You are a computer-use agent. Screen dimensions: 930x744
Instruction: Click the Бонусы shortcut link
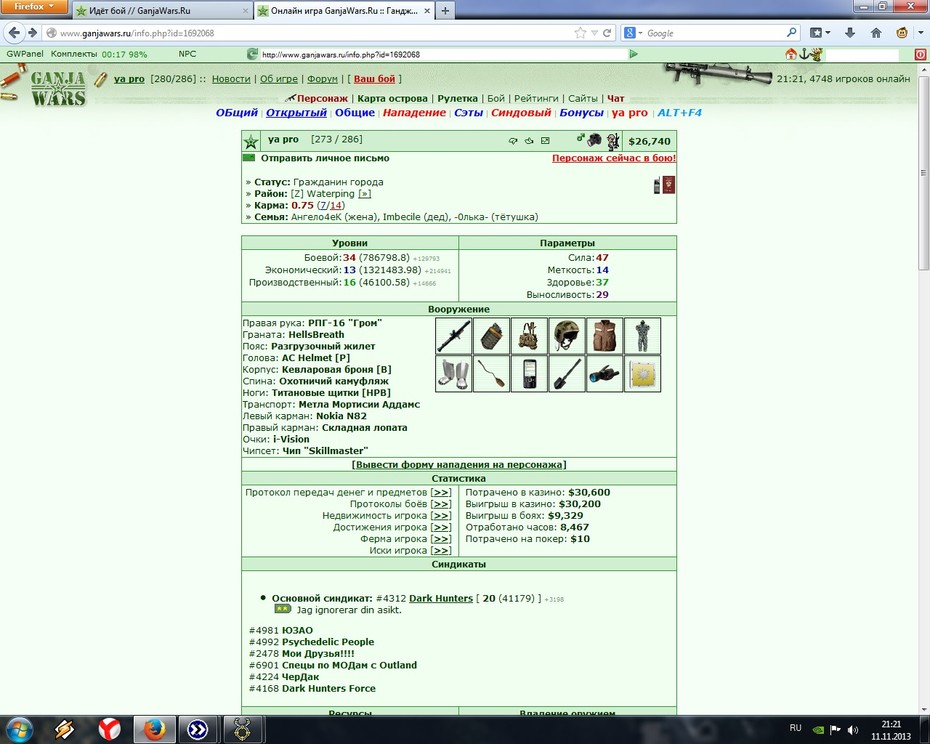click(581, 113)
